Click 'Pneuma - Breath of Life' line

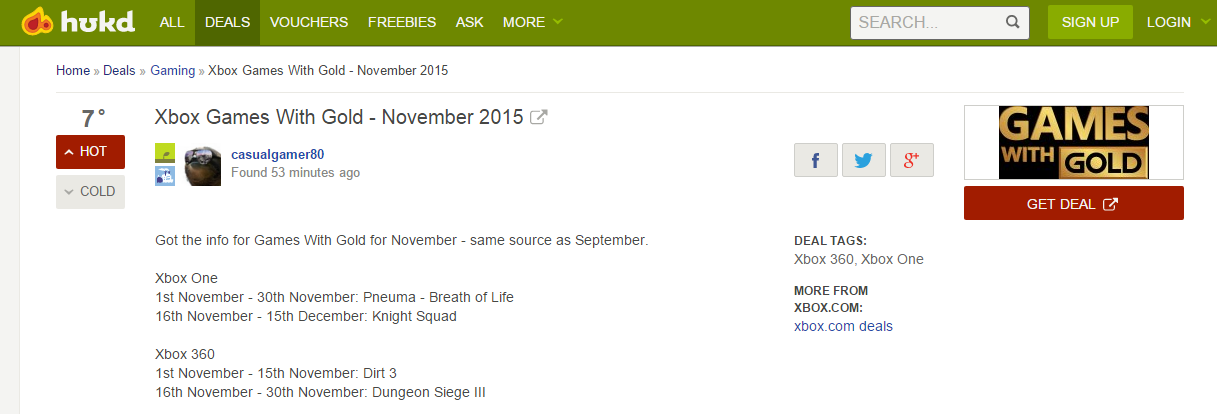coord(335,297)
